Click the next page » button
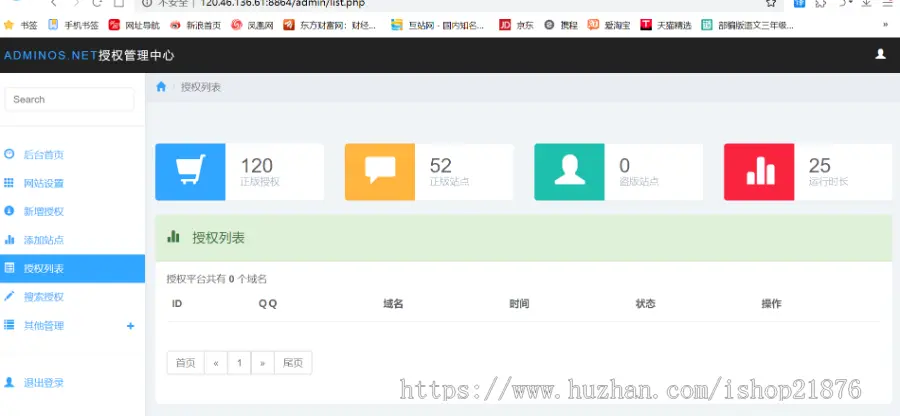This screenshot has width=900, height=416. point(263,363)
